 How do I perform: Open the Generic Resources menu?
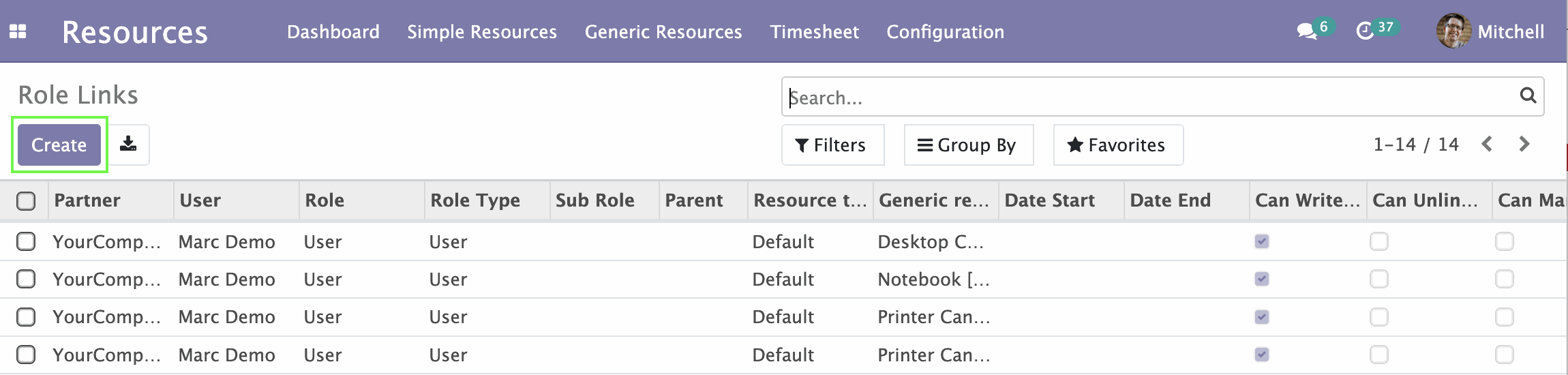click(663, 32)
